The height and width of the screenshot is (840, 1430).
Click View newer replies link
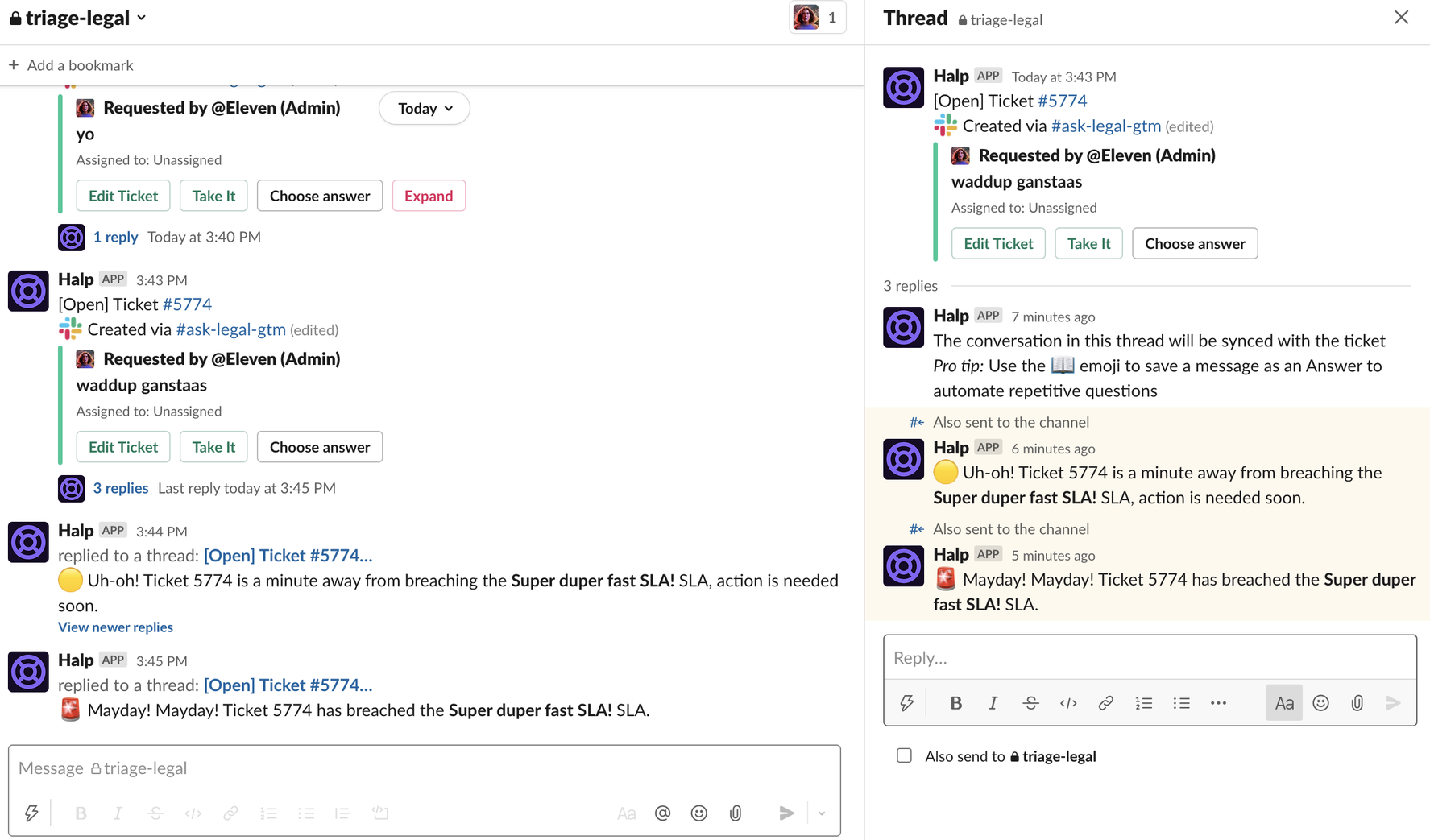115,627
